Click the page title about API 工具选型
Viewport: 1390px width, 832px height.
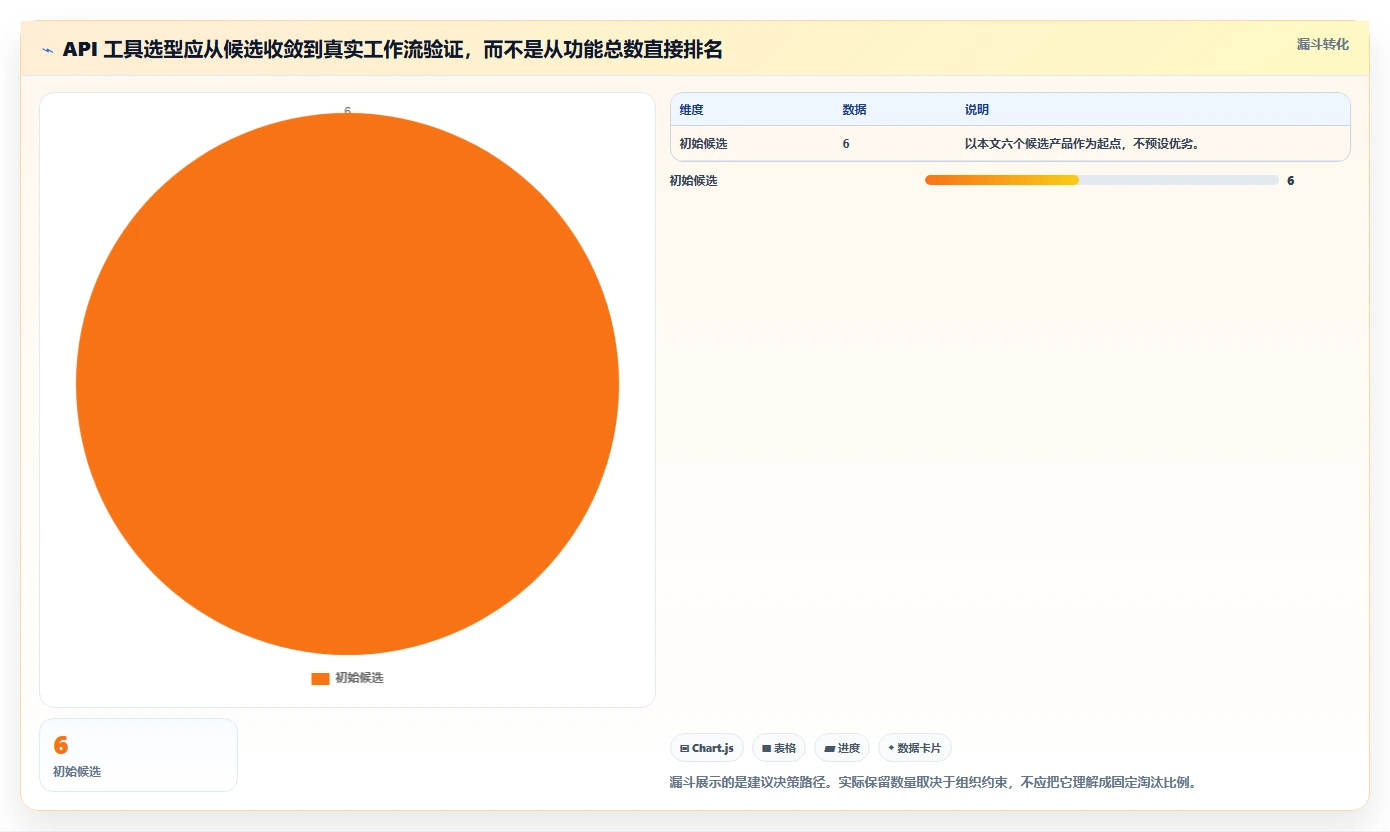click(x=392, y=50)
